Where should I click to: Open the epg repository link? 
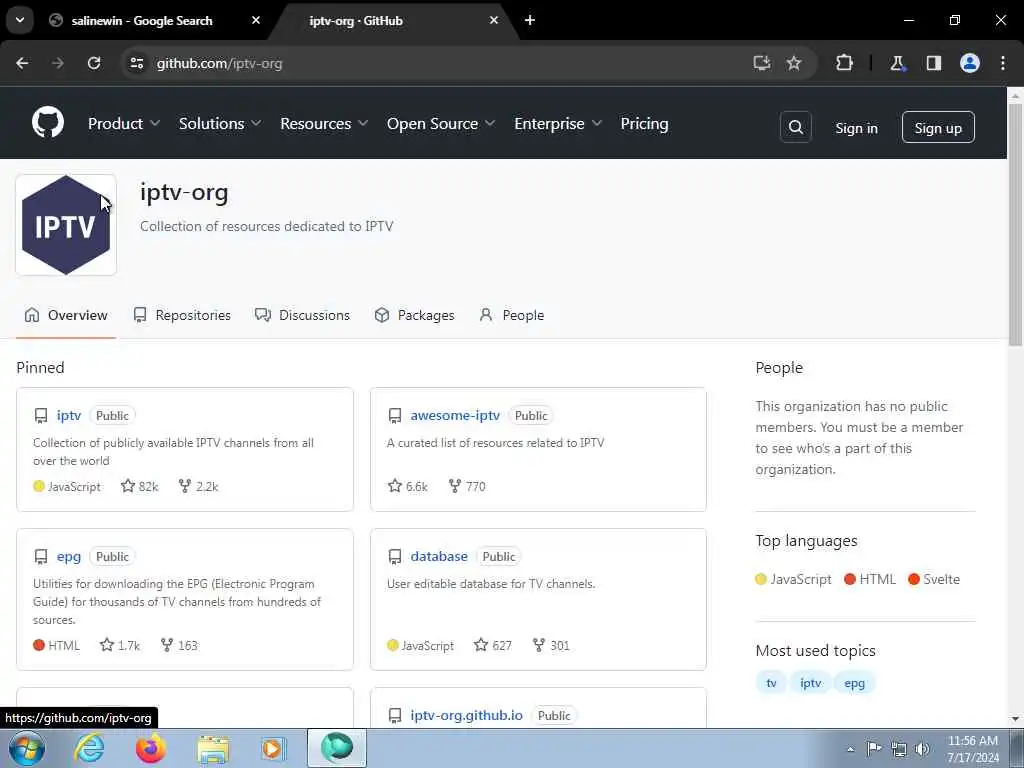click(69, 556)
